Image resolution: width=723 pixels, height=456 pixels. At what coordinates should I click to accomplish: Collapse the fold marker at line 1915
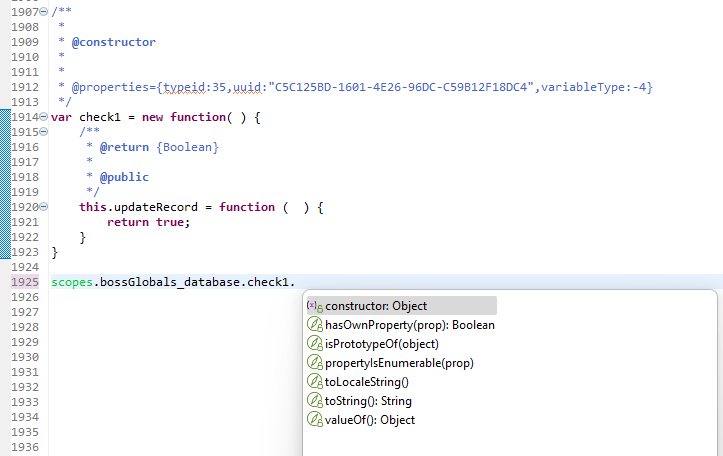tap(43, 132)
